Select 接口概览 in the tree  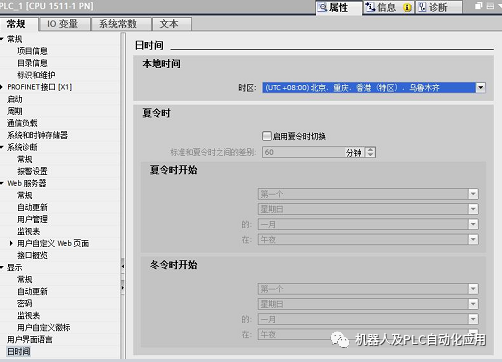coord(32,255)
